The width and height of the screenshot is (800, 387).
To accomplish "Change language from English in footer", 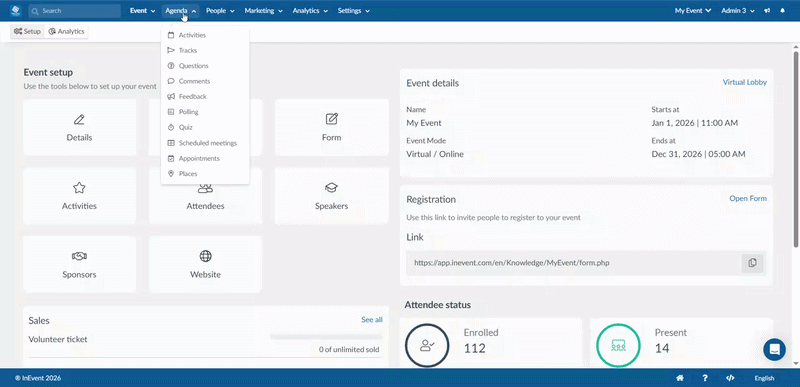I will 764,378.
